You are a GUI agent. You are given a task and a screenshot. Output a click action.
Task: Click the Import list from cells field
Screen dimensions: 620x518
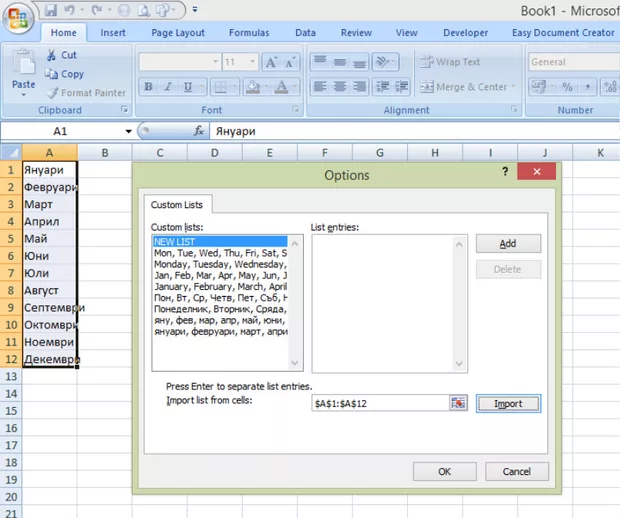point(380,403)
